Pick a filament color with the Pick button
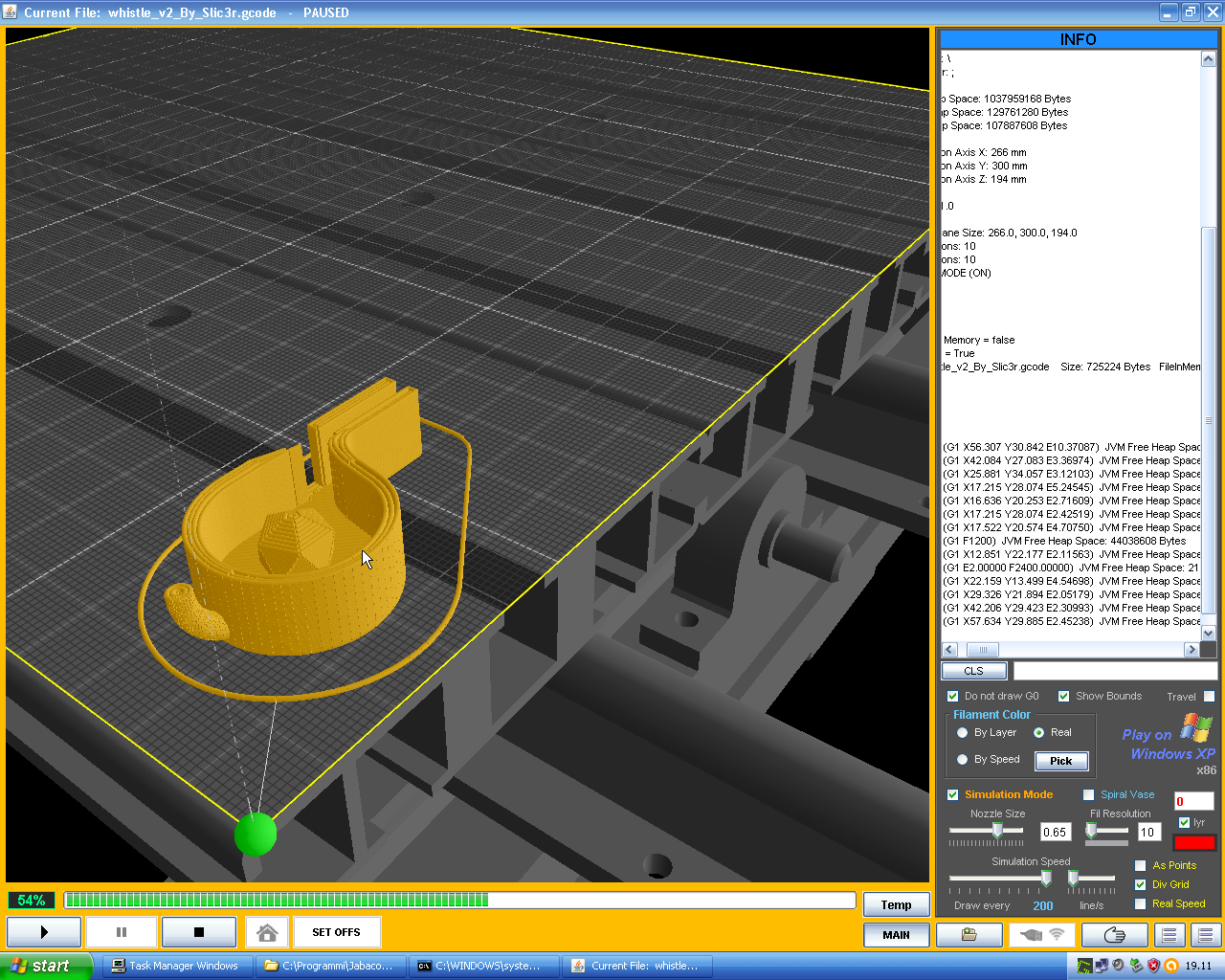1225x980 pixels. pos(1061,761)
